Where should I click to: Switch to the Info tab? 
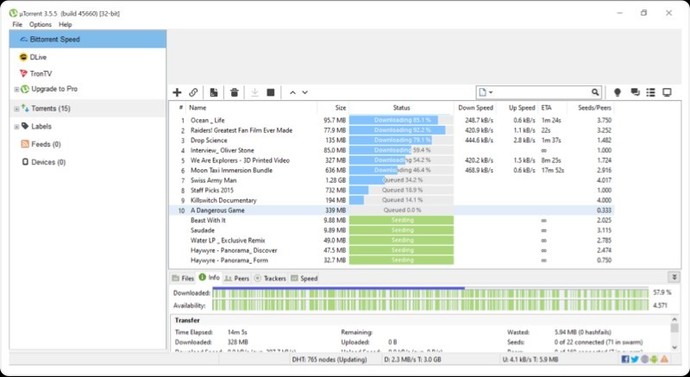pyautogui.click(x=209, y=277)
